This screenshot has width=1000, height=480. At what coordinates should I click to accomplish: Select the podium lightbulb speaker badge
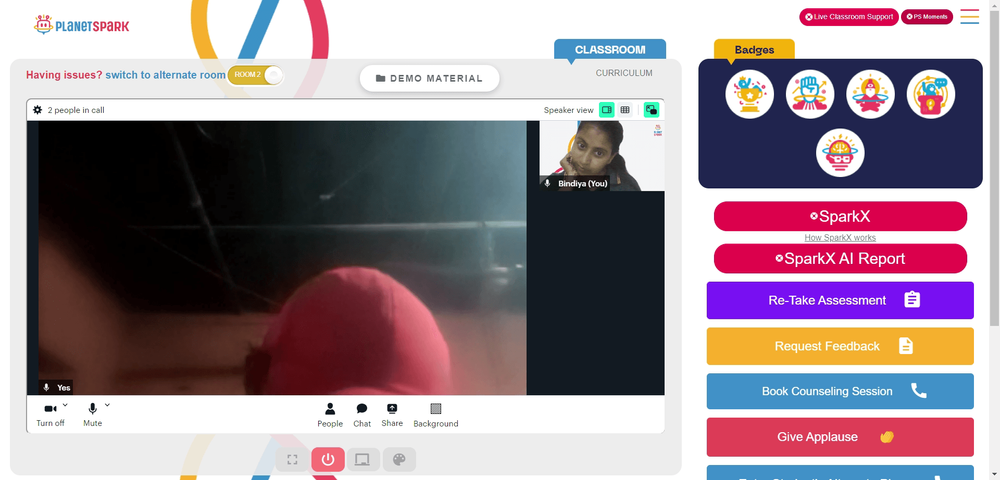pos(930,94)
